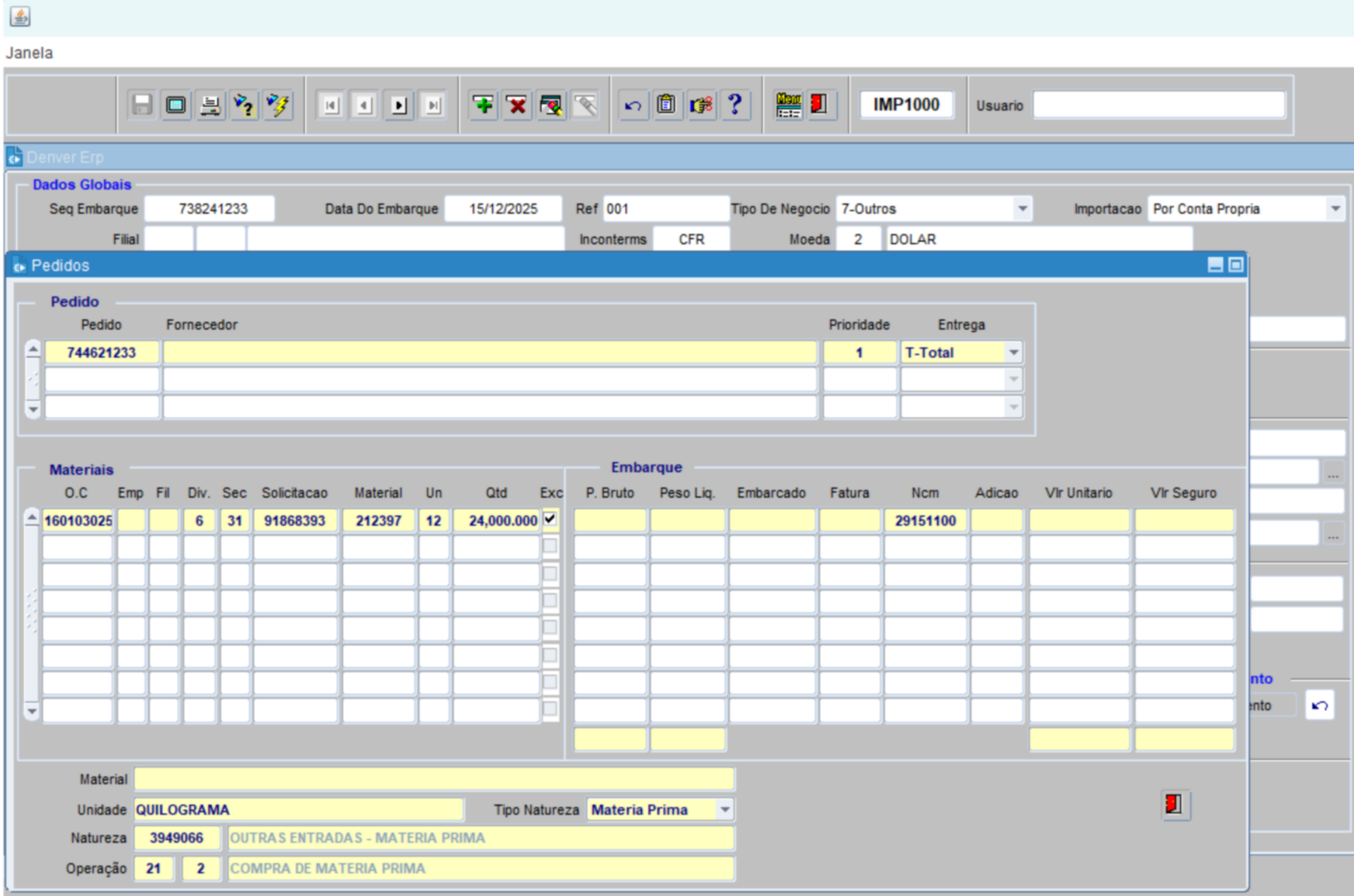The height and width of the screenshot is (896, 1354).
Task: Click the print icon in the toolbar
Action: tap(210, 105)
